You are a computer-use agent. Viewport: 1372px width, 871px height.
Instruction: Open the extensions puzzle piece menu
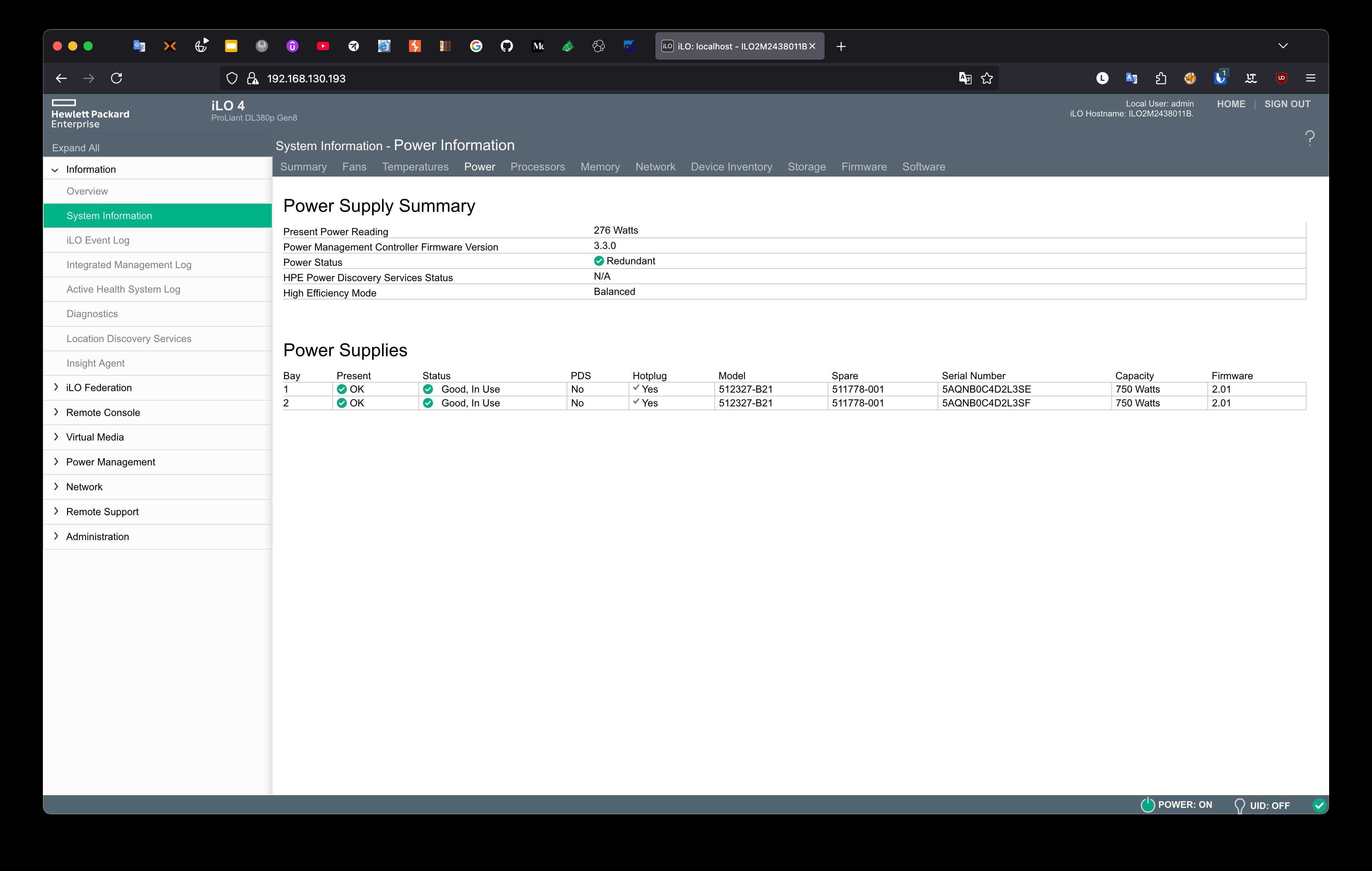coord(1161,78)
